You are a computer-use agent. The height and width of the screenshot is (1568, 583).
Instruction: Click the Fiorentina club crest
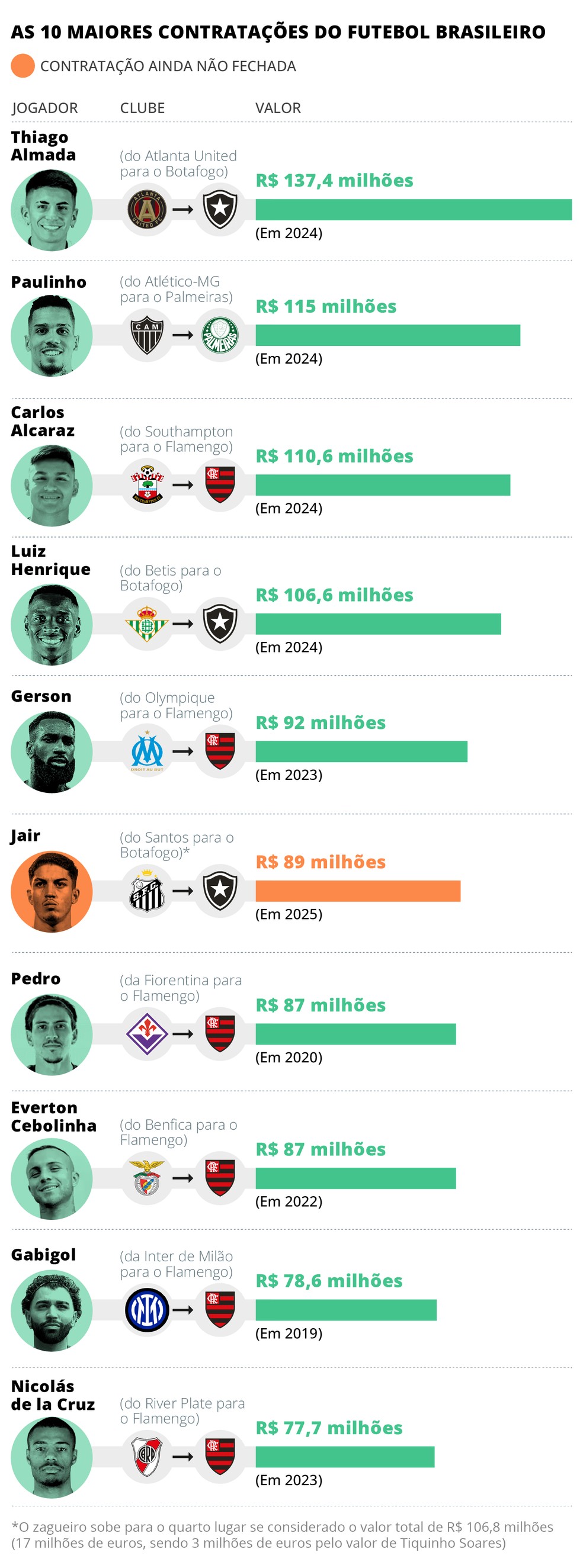(147, 1033)
